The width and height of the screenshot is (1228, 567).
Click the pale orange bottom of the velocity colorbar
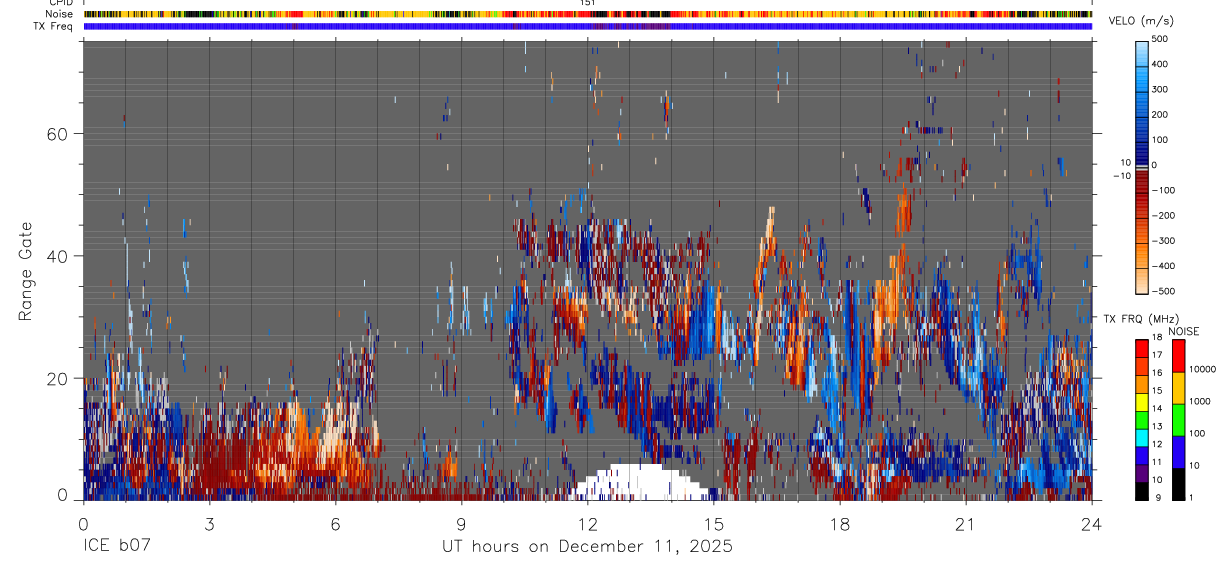[x=1142, y=280]
